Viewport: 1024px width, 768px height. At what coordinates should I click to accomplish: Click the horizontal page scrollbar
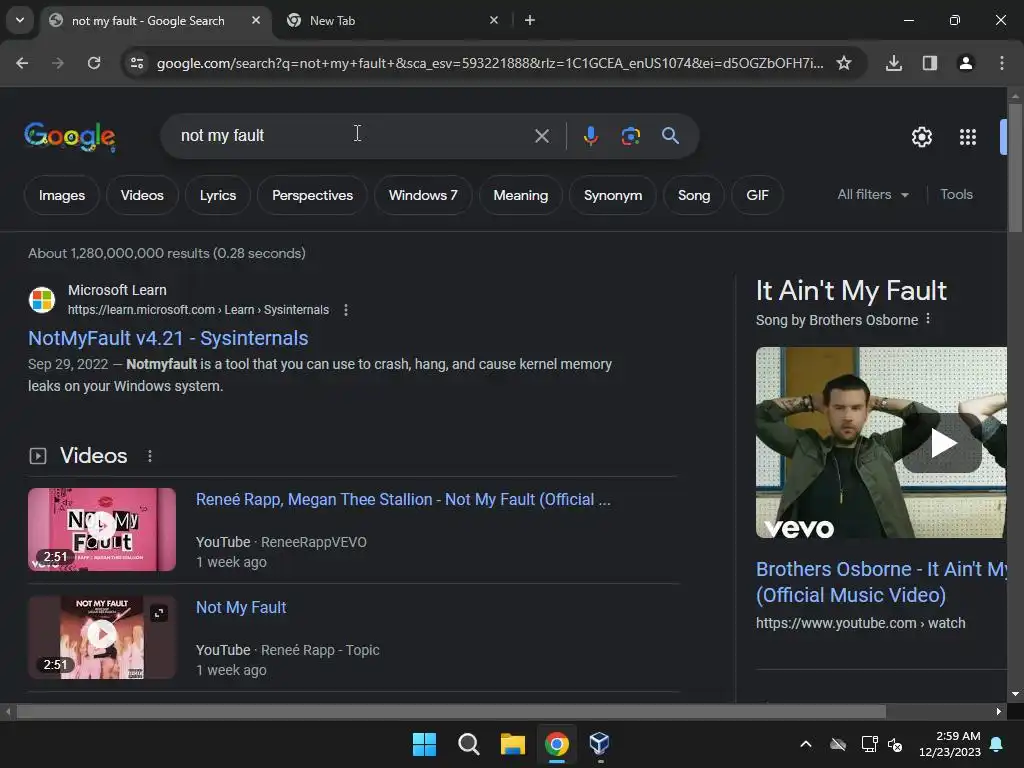click(451, 711)
